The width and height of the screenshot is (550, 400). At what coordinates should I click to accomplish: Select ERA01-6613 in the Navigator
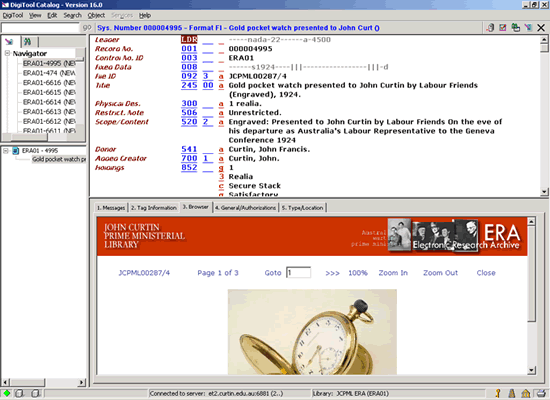pos(49,112)
